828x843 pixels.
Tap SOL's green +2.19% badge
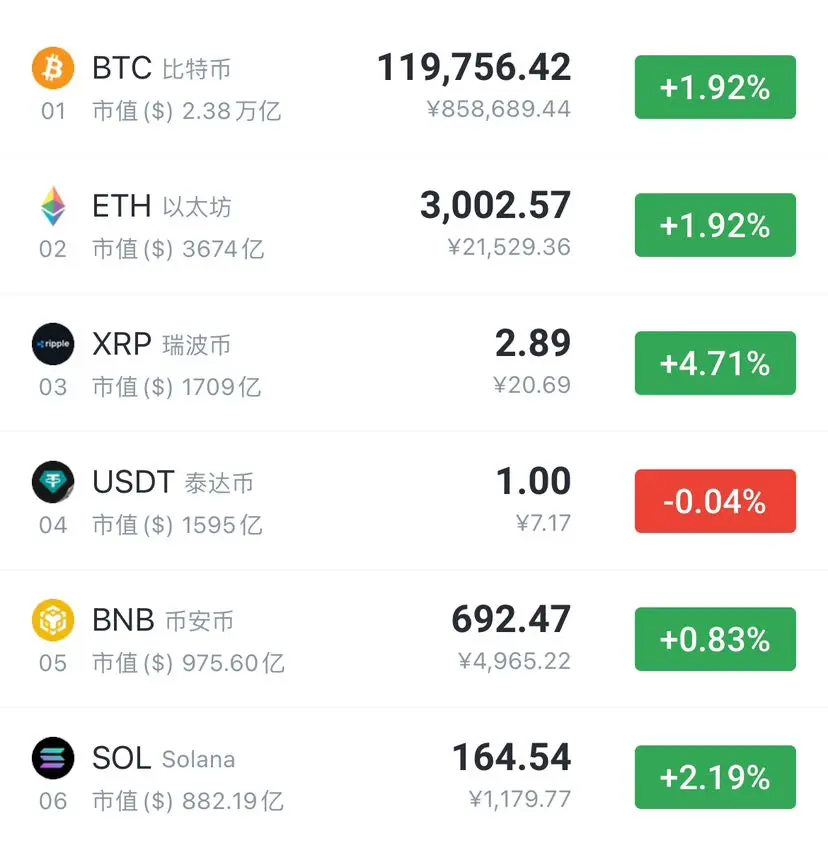[x=715, y=777]
